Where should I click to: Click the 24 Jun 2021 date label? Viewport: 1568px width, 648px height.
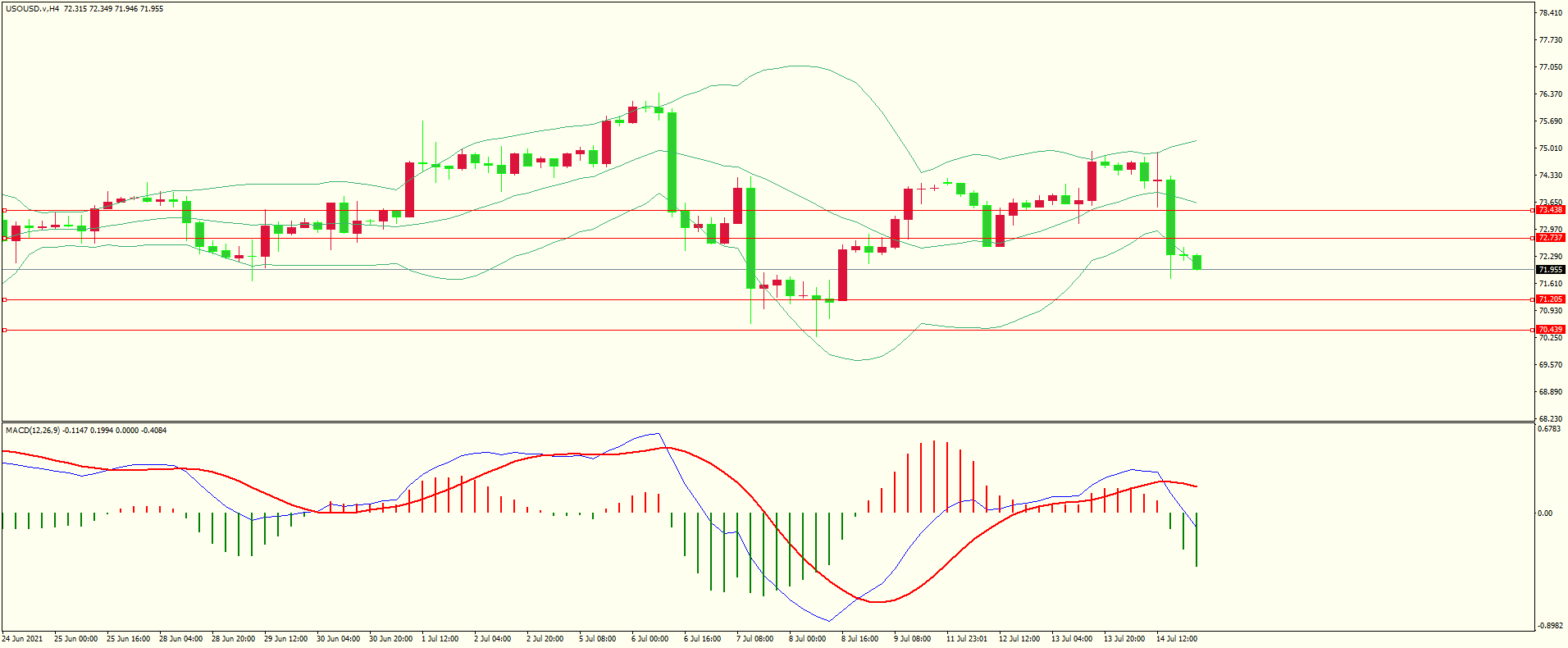pos(22,639)
